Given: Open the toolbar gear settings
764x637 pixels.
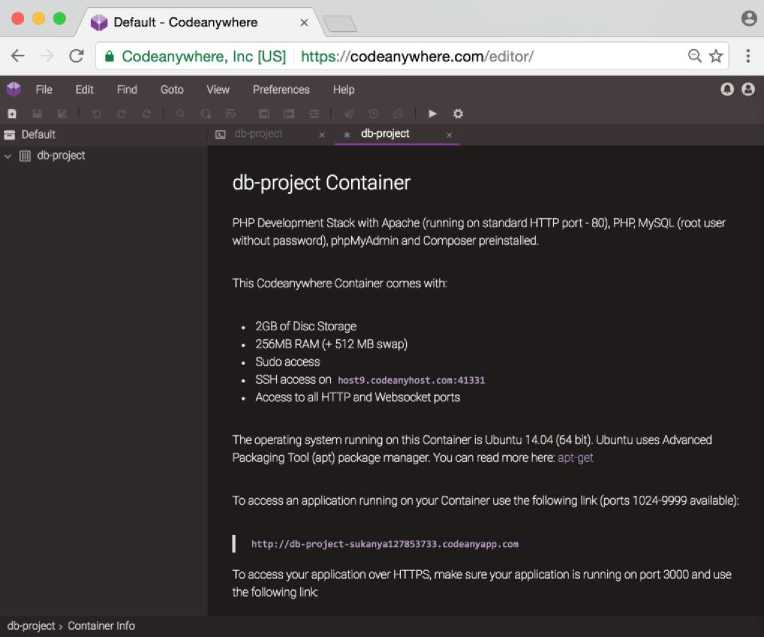Looking at the screenshot, I should (458, 114).
